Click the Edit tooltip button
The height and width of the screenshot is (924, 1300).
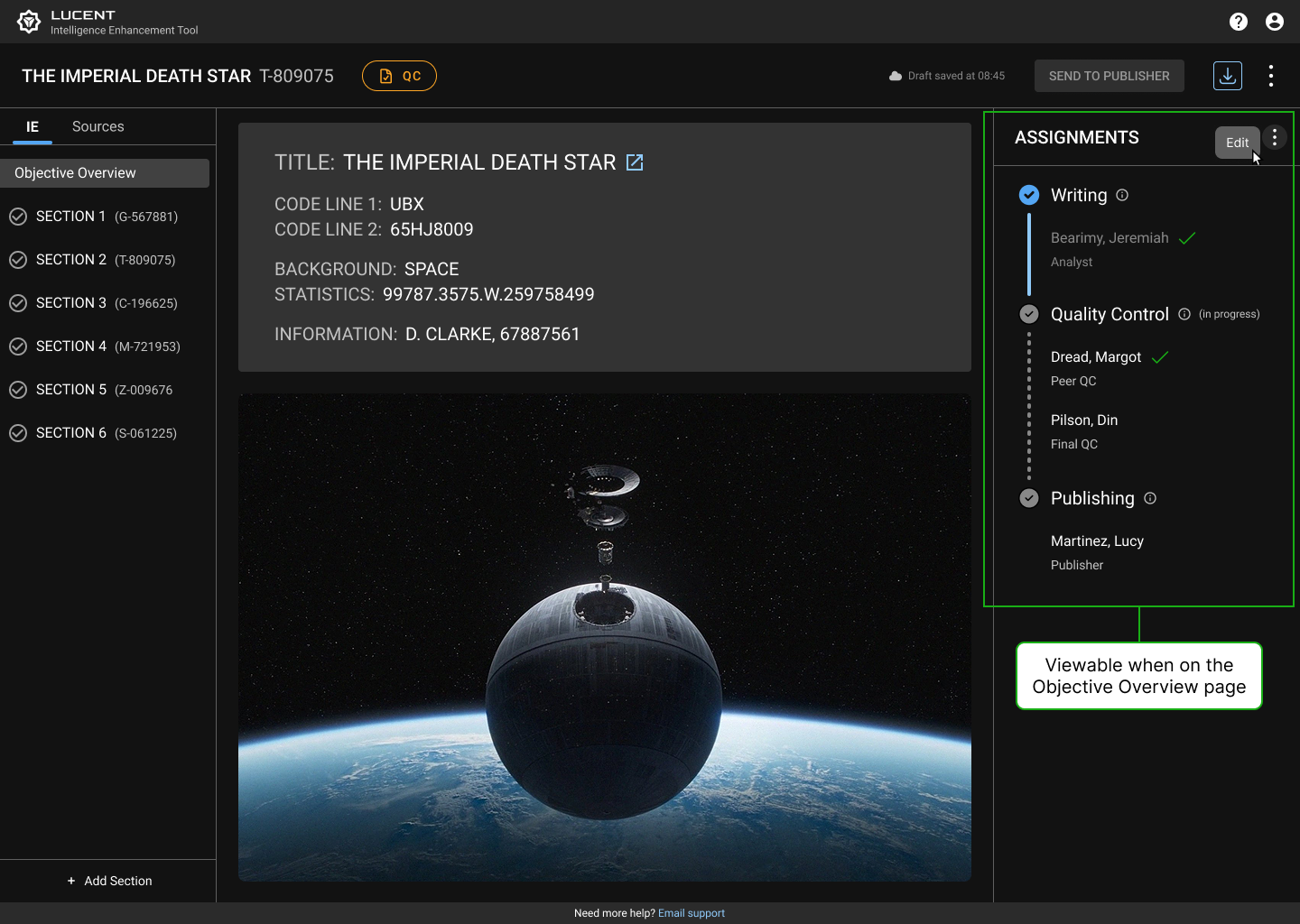point(1237,143)
